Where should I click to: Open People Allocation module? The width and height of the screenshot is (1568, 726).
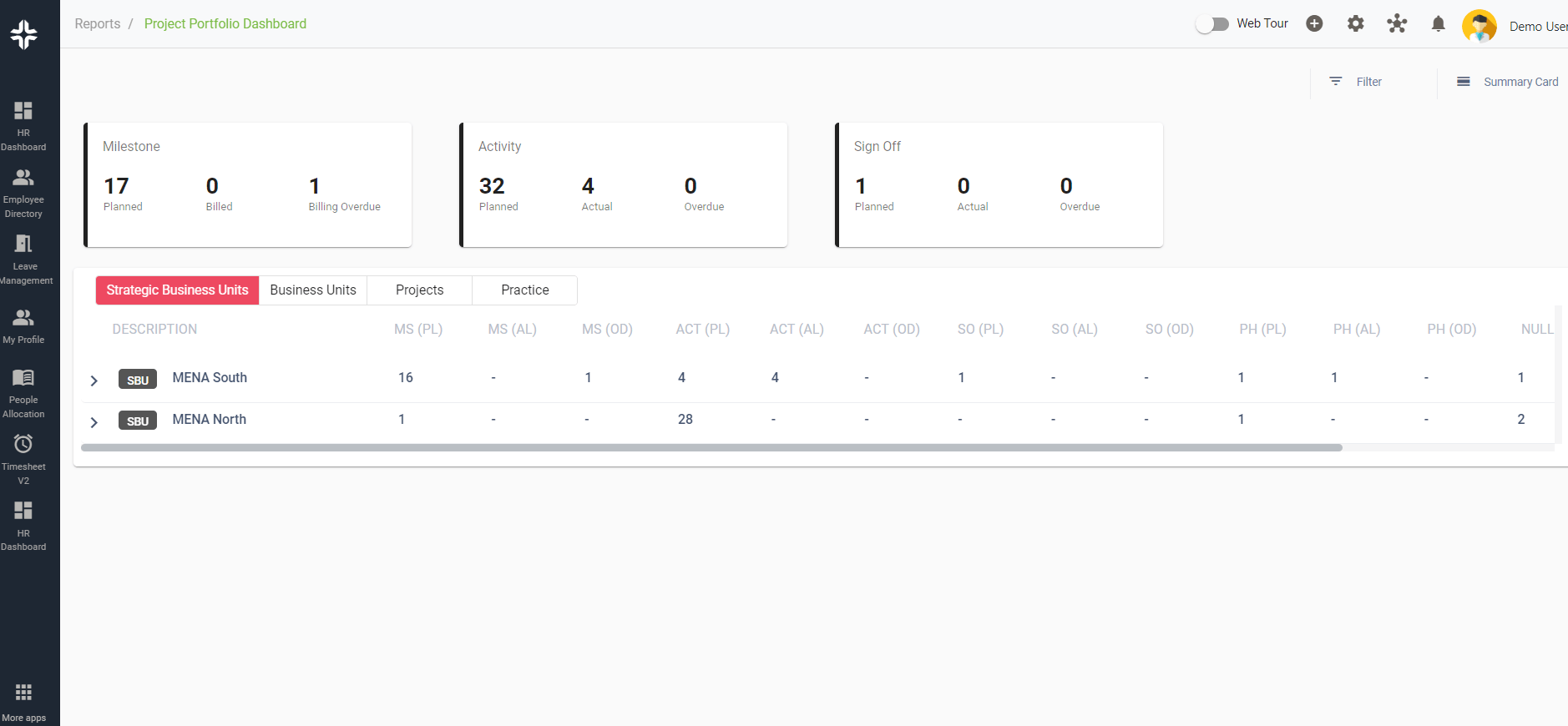tap(23, 378)
